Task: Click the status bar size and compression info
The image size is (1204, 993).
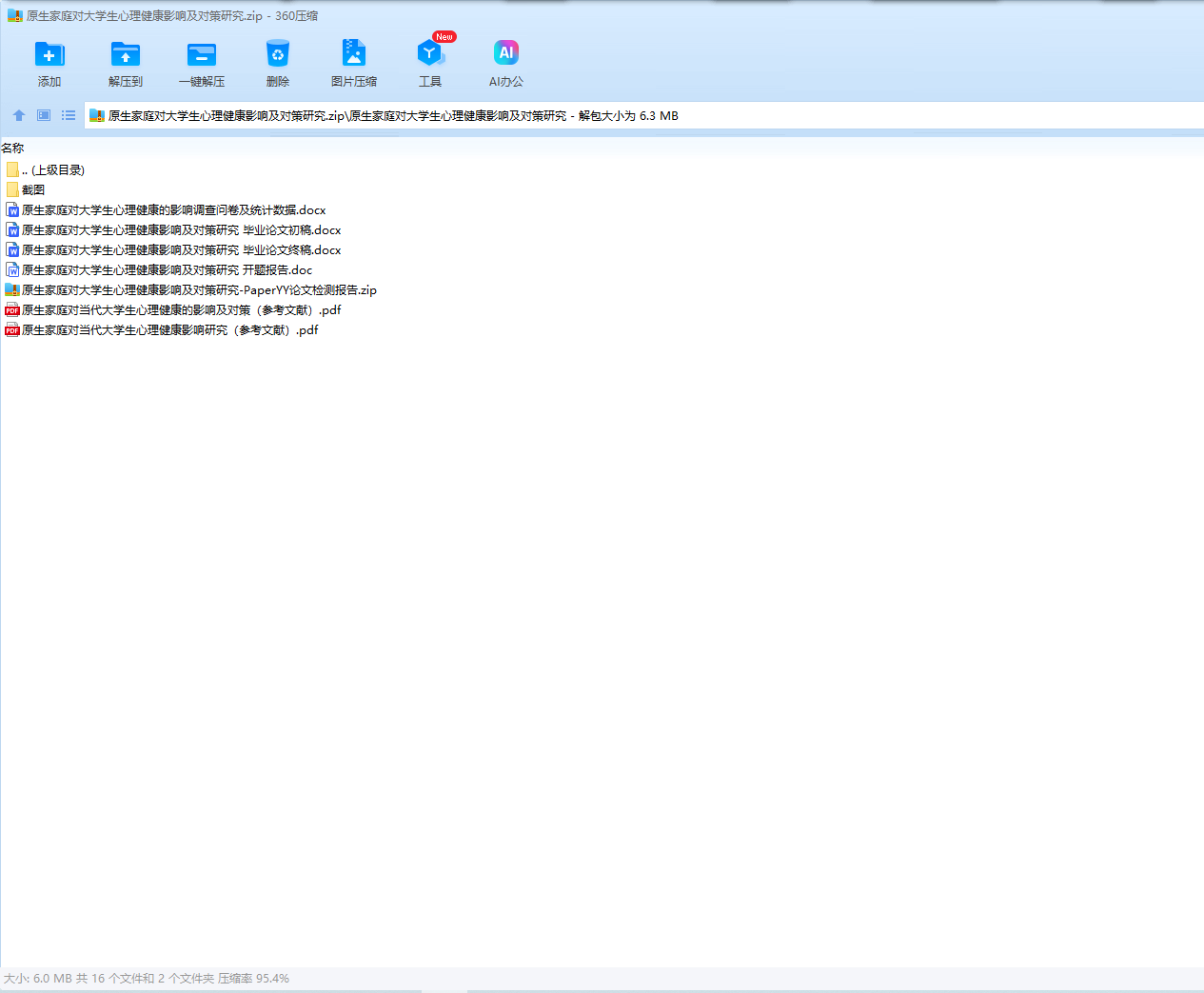Action: pyautogui.click(x=147, y=978)
